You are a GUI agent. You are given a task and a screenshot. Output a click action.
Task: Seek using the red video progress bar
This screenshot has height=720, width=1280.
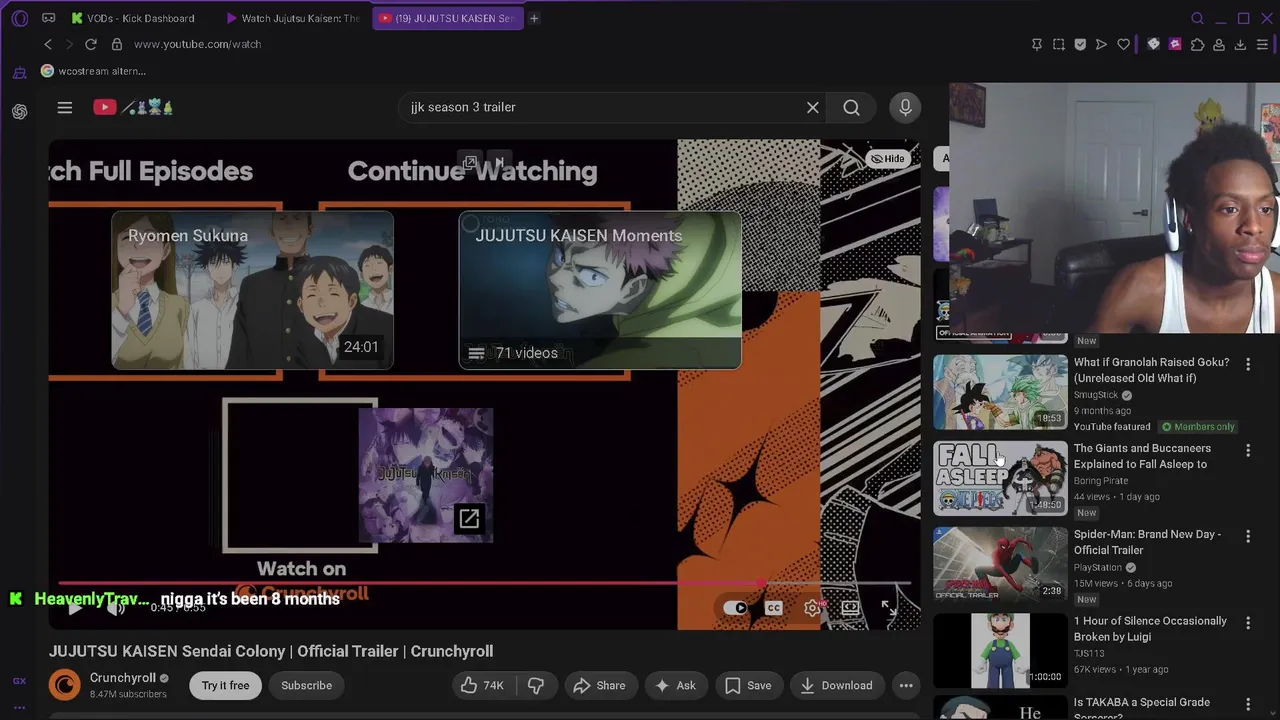tap(485, 583)
